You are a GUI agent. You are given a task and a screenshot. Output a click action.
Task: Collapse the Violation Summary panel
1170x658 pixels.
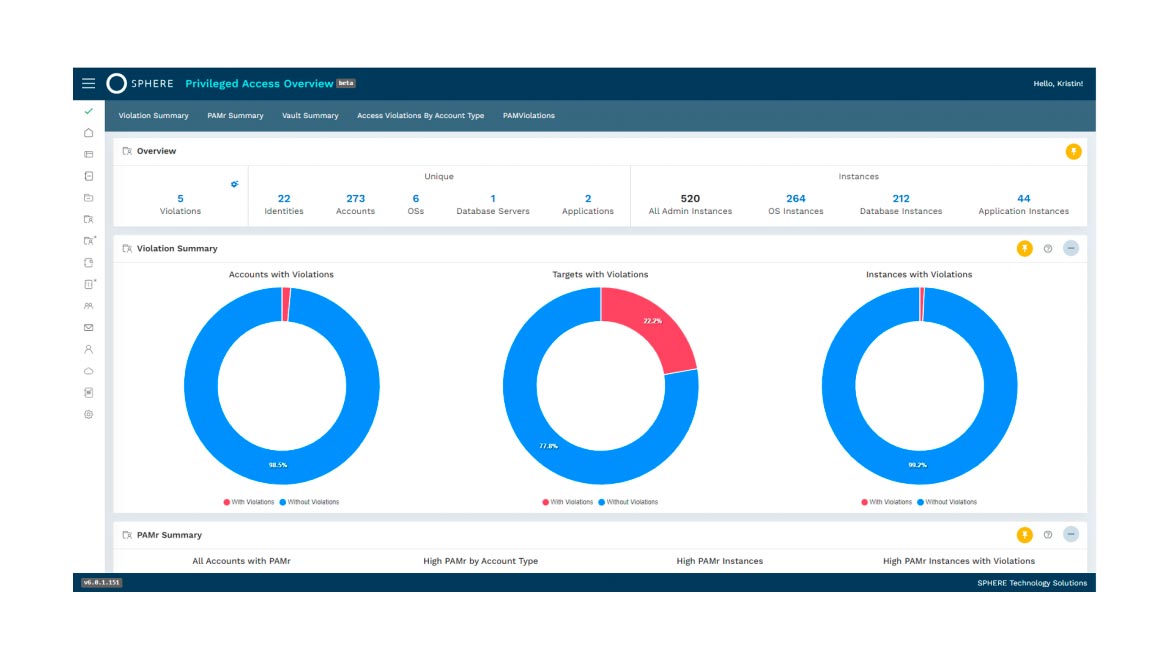tap(1071, 249)
